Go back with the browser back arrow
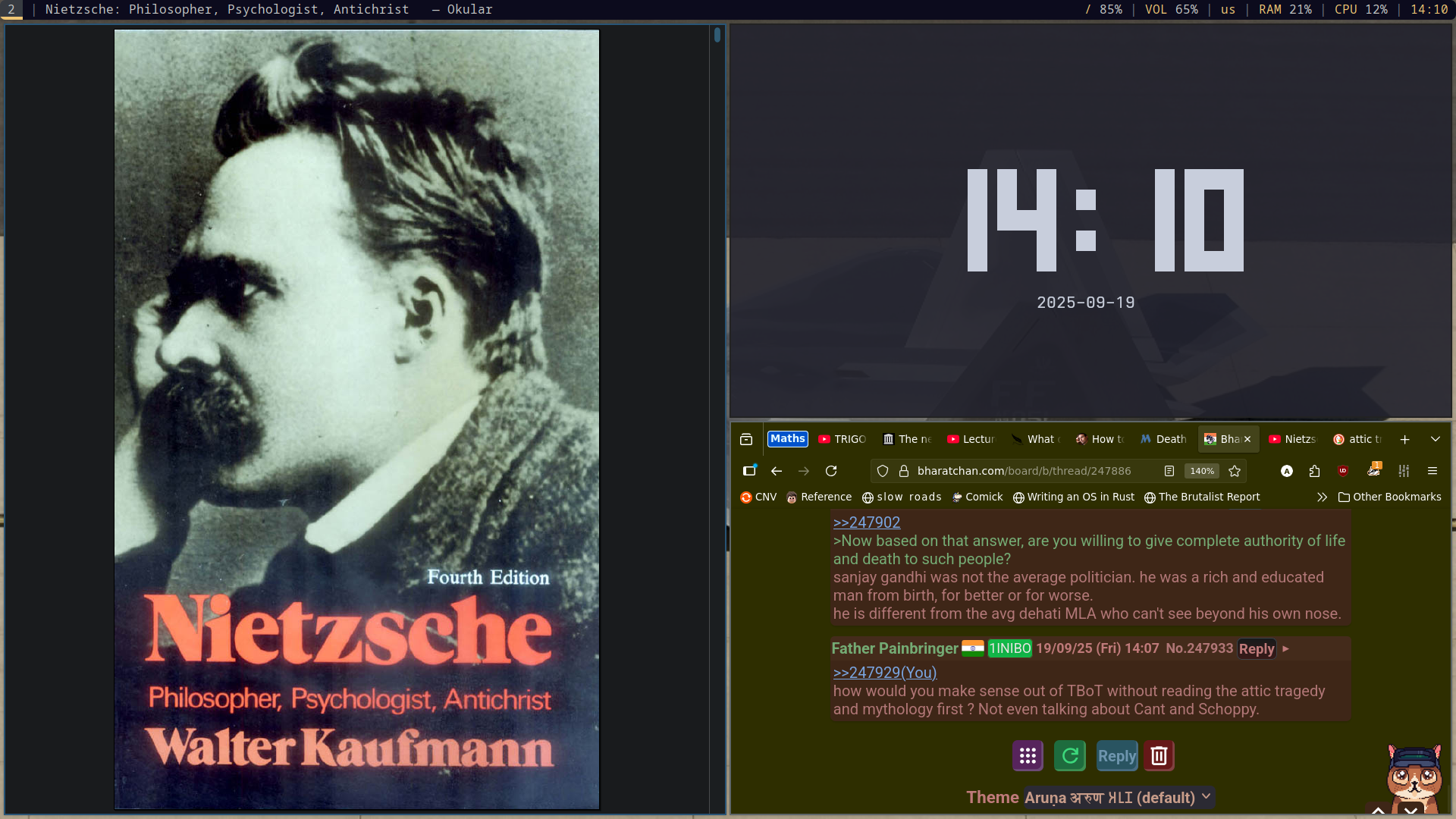 (777, 471)
